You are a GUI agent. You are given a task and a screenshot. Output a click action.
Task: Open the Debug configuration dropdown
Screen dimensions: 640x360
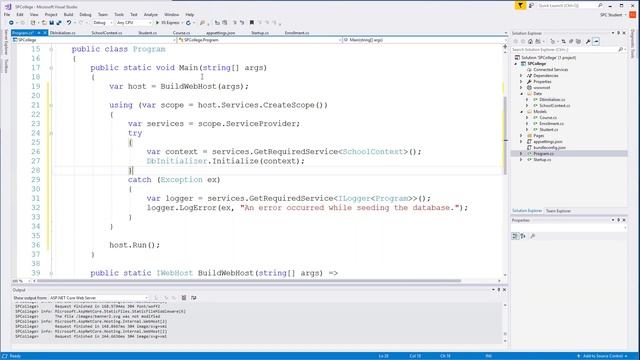102,23
